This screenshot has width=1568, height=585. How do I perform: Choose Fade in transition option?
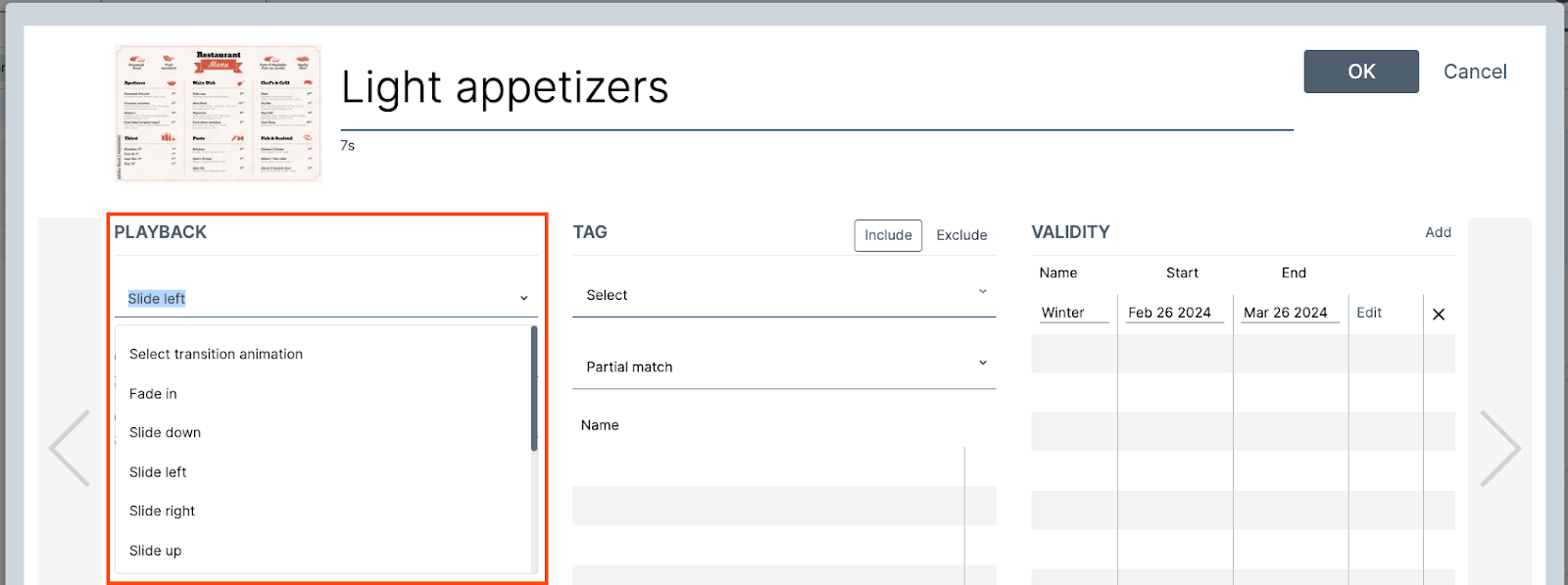click(x=154, y=394)
